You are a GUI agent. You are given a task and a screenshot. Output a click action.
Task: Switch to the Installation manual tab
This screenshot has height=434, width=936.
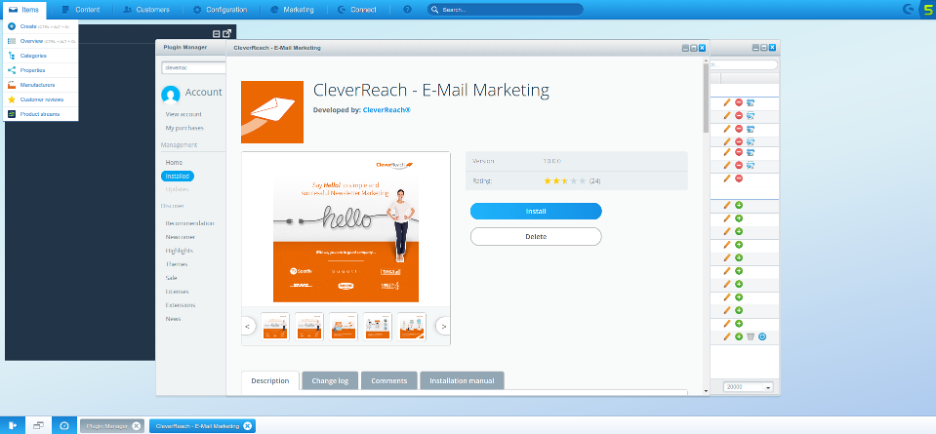(x=462, y=381)
